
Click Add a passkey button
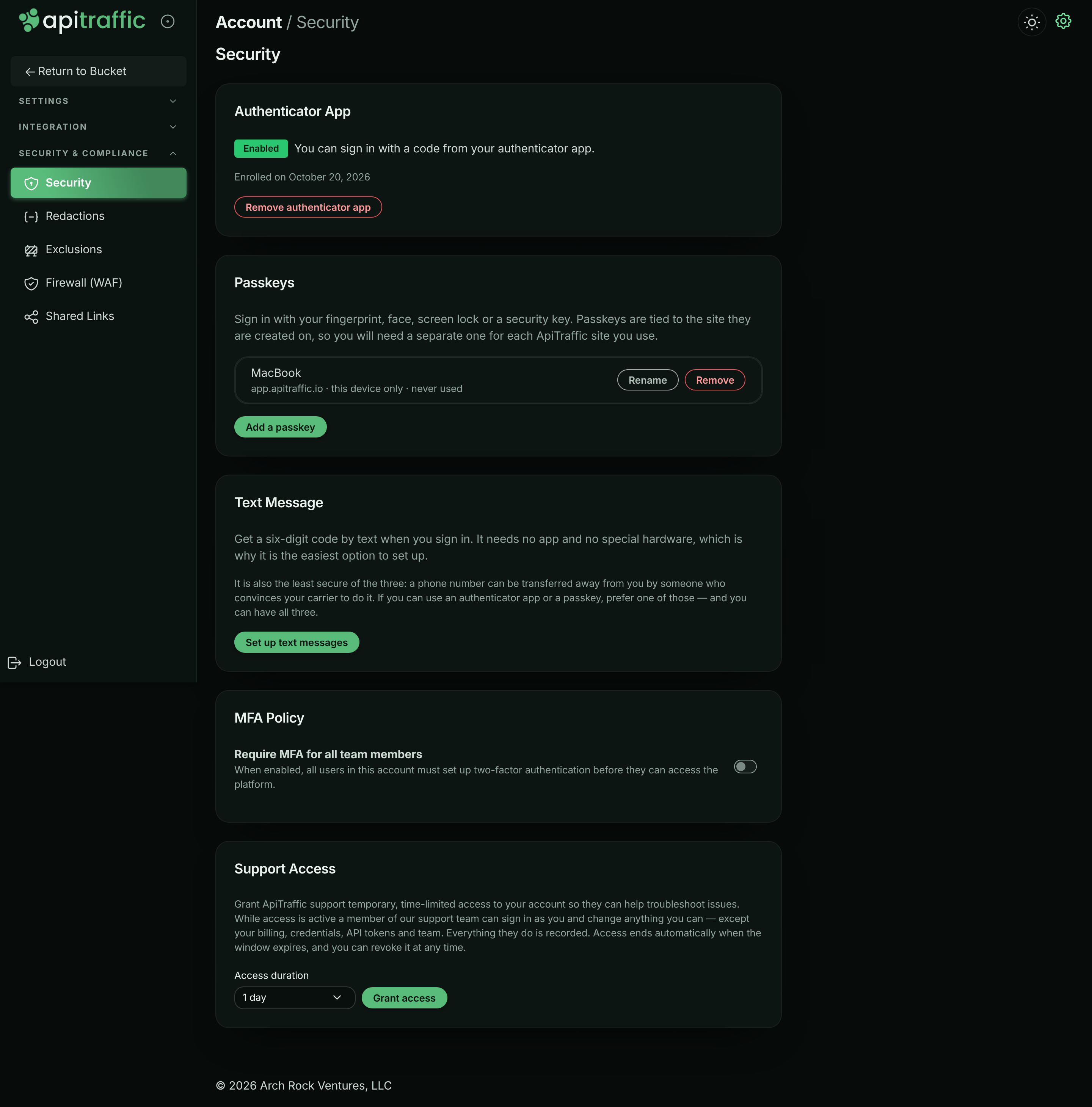[280, 427]
